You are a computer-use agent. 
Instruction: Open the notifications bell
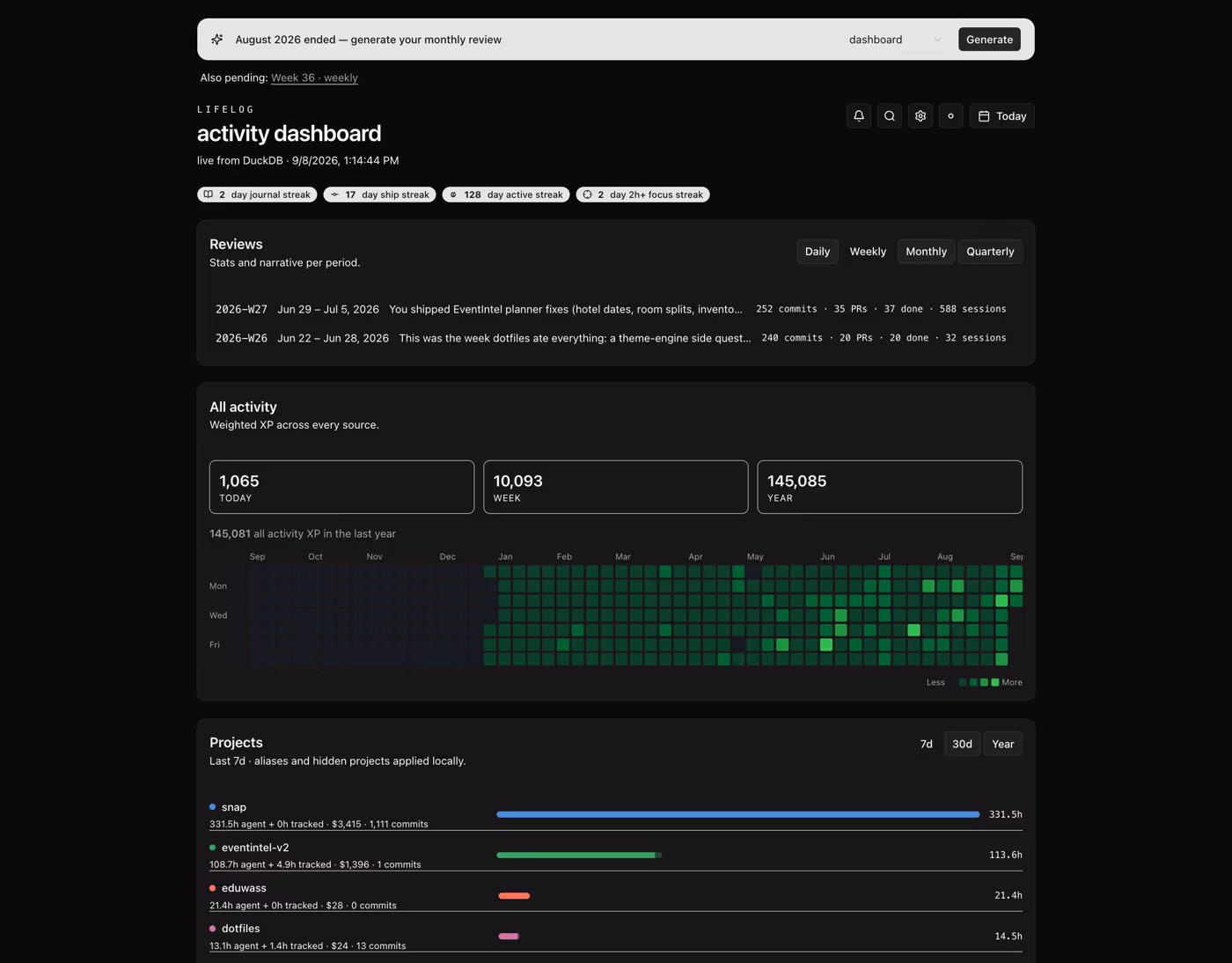click(x=859, y=116)
